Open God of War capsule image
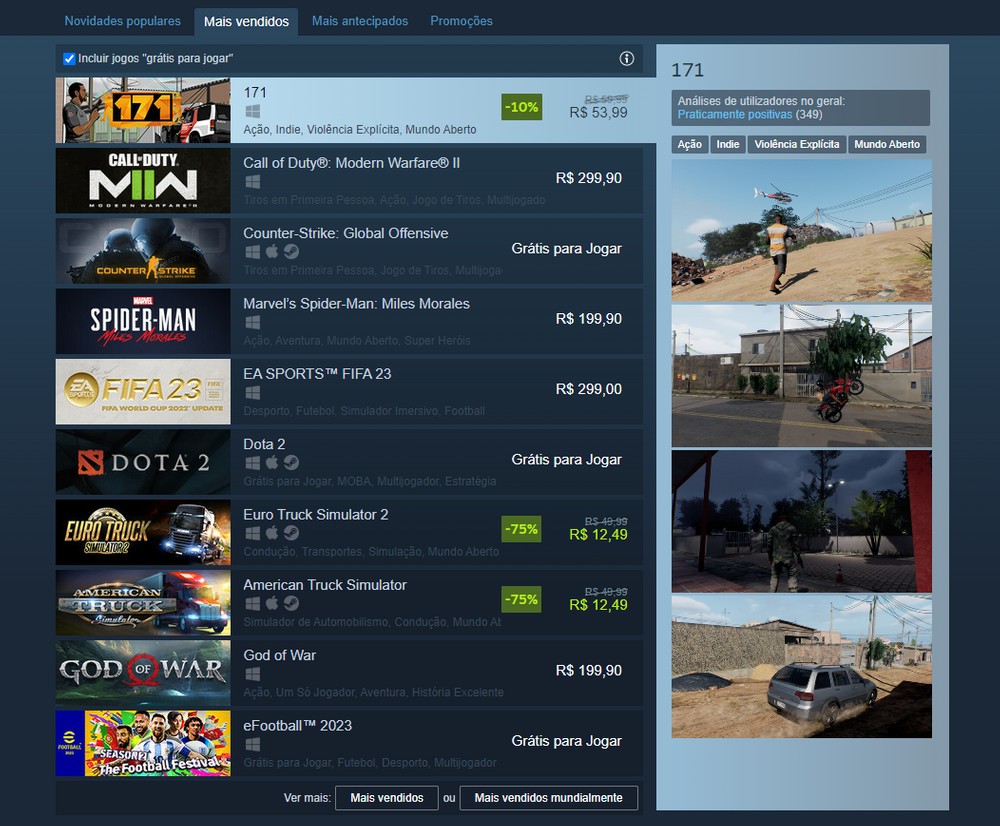The image size is (1000, 826). pos(143,673)
